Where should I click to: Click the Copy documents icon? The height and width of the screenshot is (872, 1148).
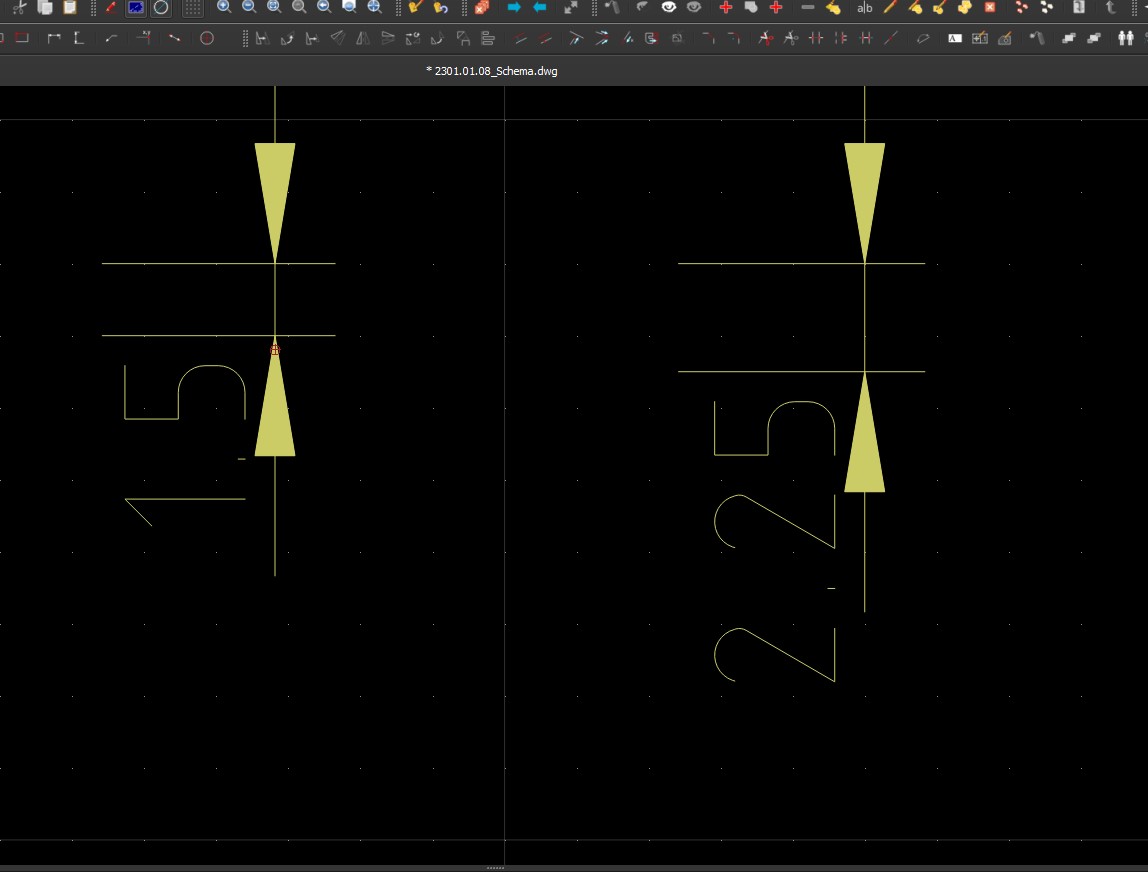(44, 7)
